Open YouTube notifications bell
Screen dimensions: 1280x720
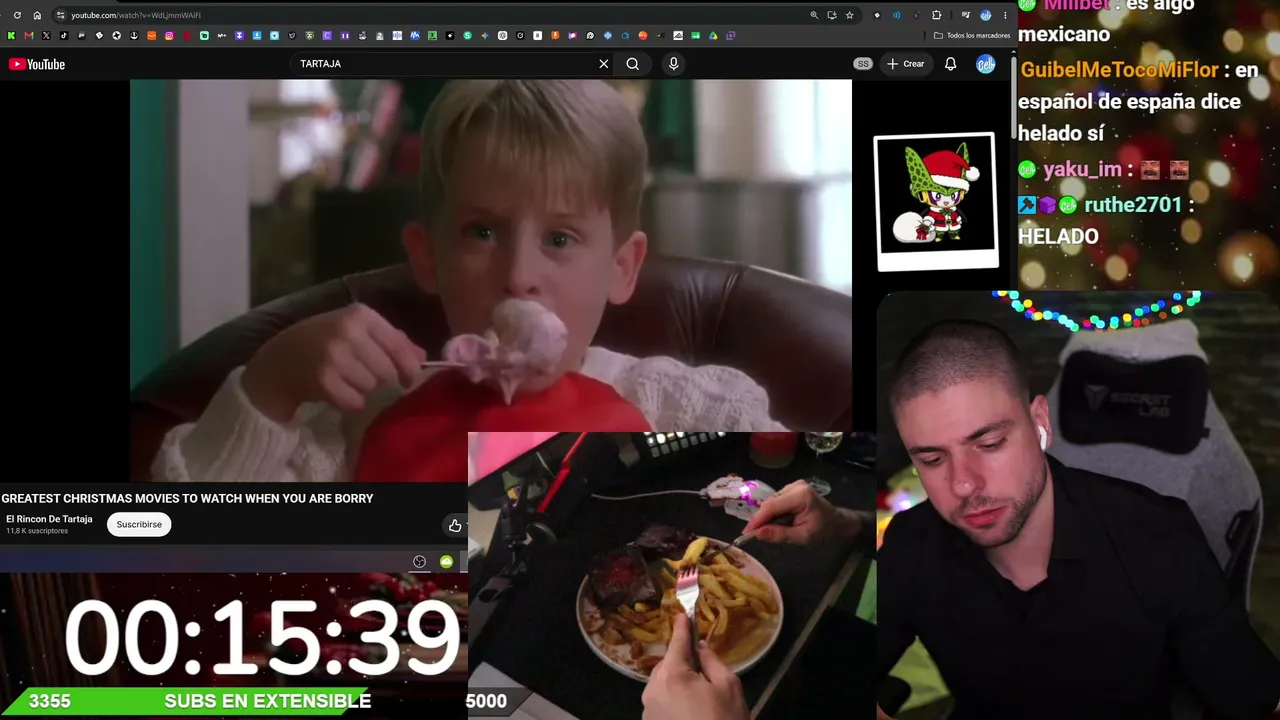tap(951, 64)
